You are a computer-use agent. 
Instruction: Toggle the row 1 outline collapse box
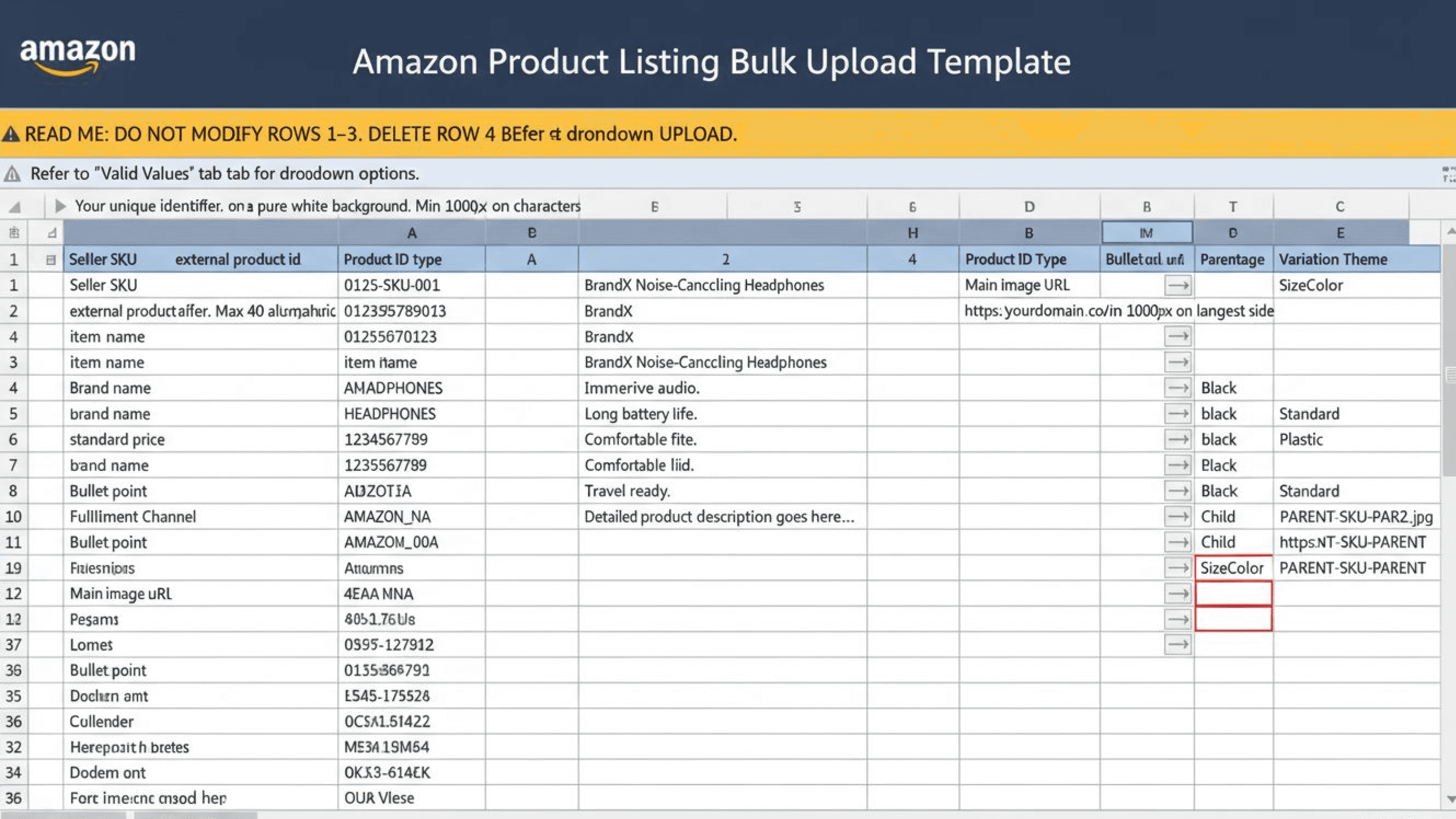click(51, 260)
